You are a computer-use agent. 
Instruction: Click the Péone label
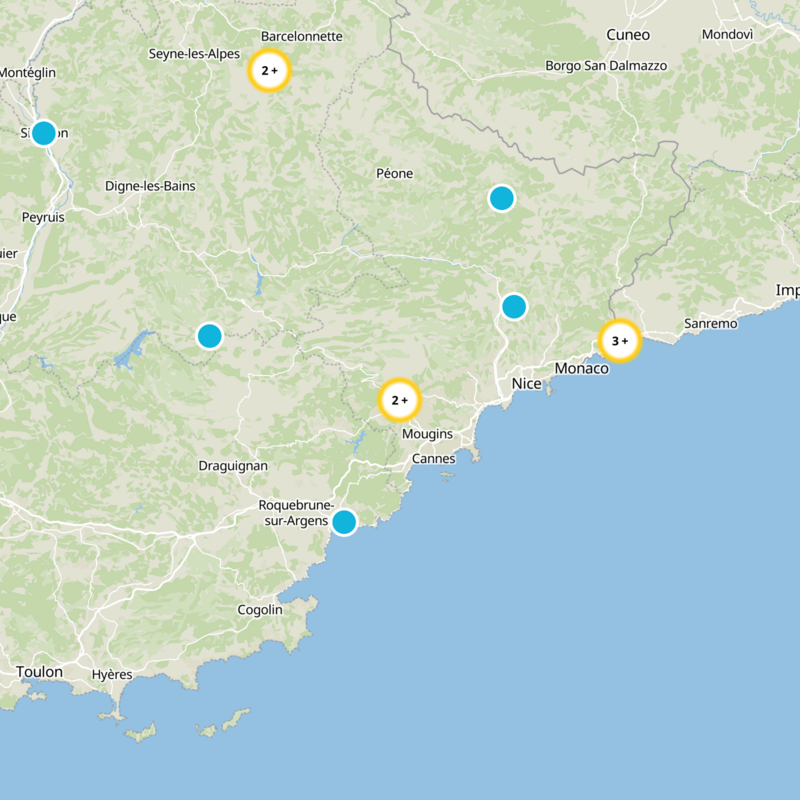tap(395, 173)
